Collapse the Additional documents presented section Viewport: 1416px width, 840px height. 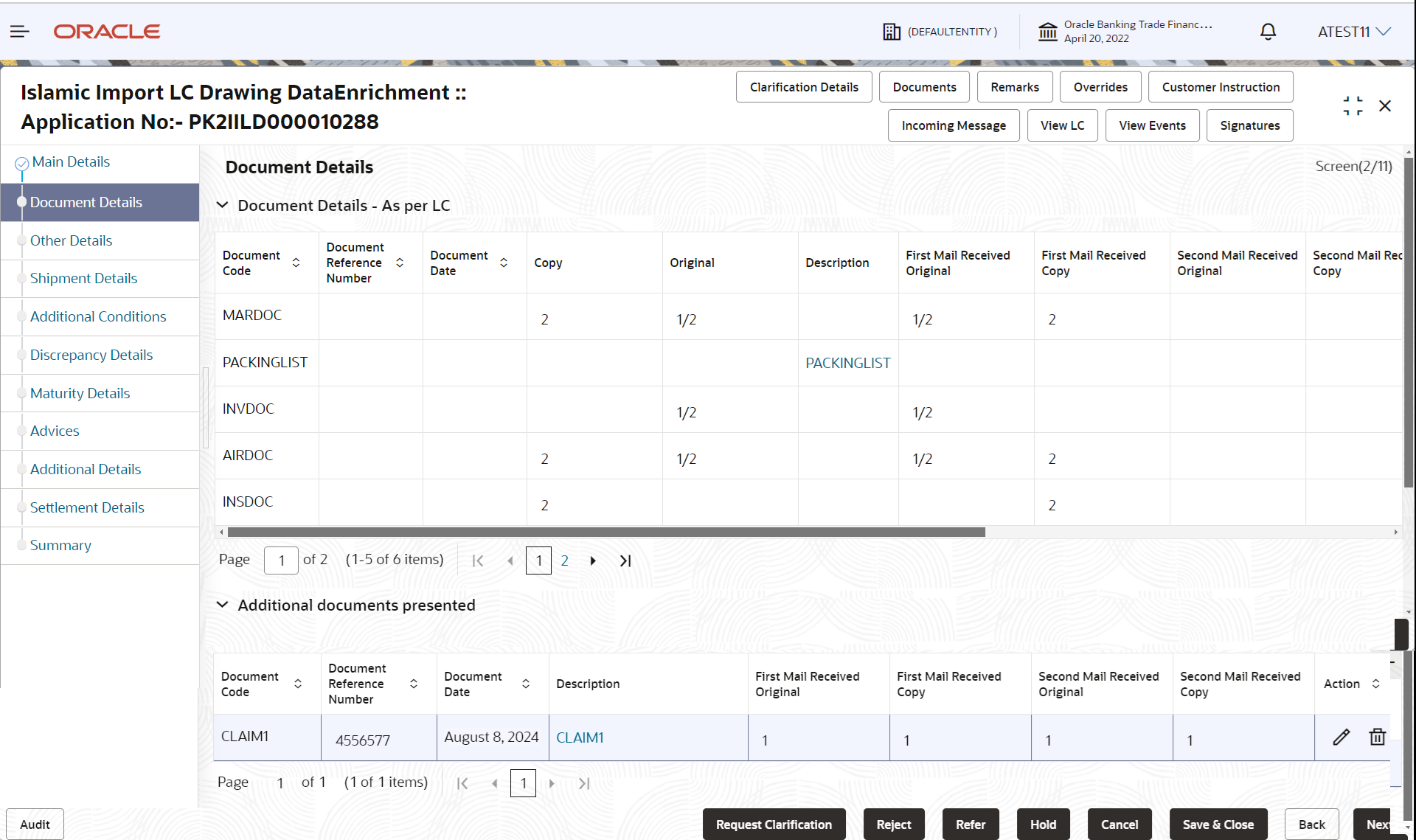click(223, 605)
